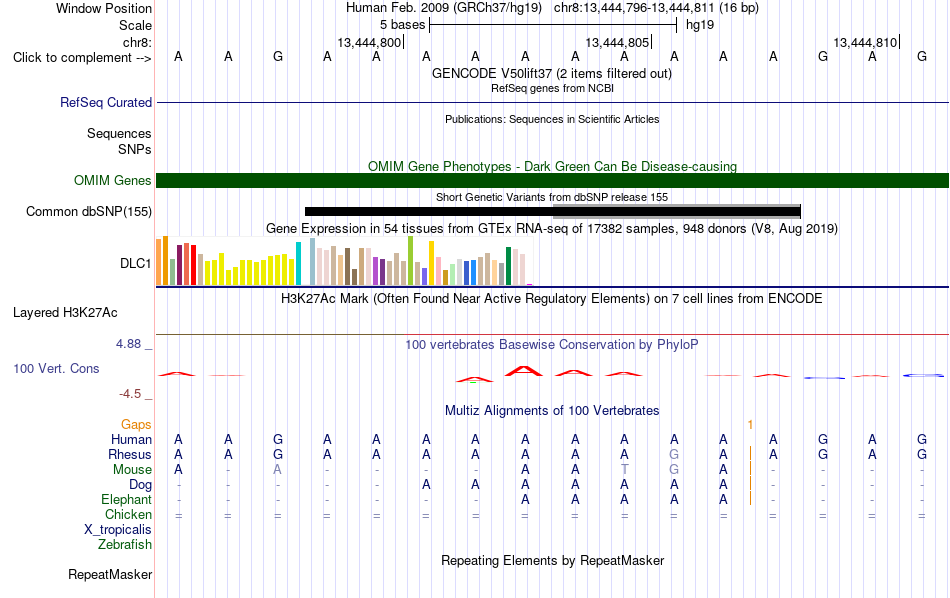Click 'RefSeq genes from NCBI' title

click(x=553, y=88)
